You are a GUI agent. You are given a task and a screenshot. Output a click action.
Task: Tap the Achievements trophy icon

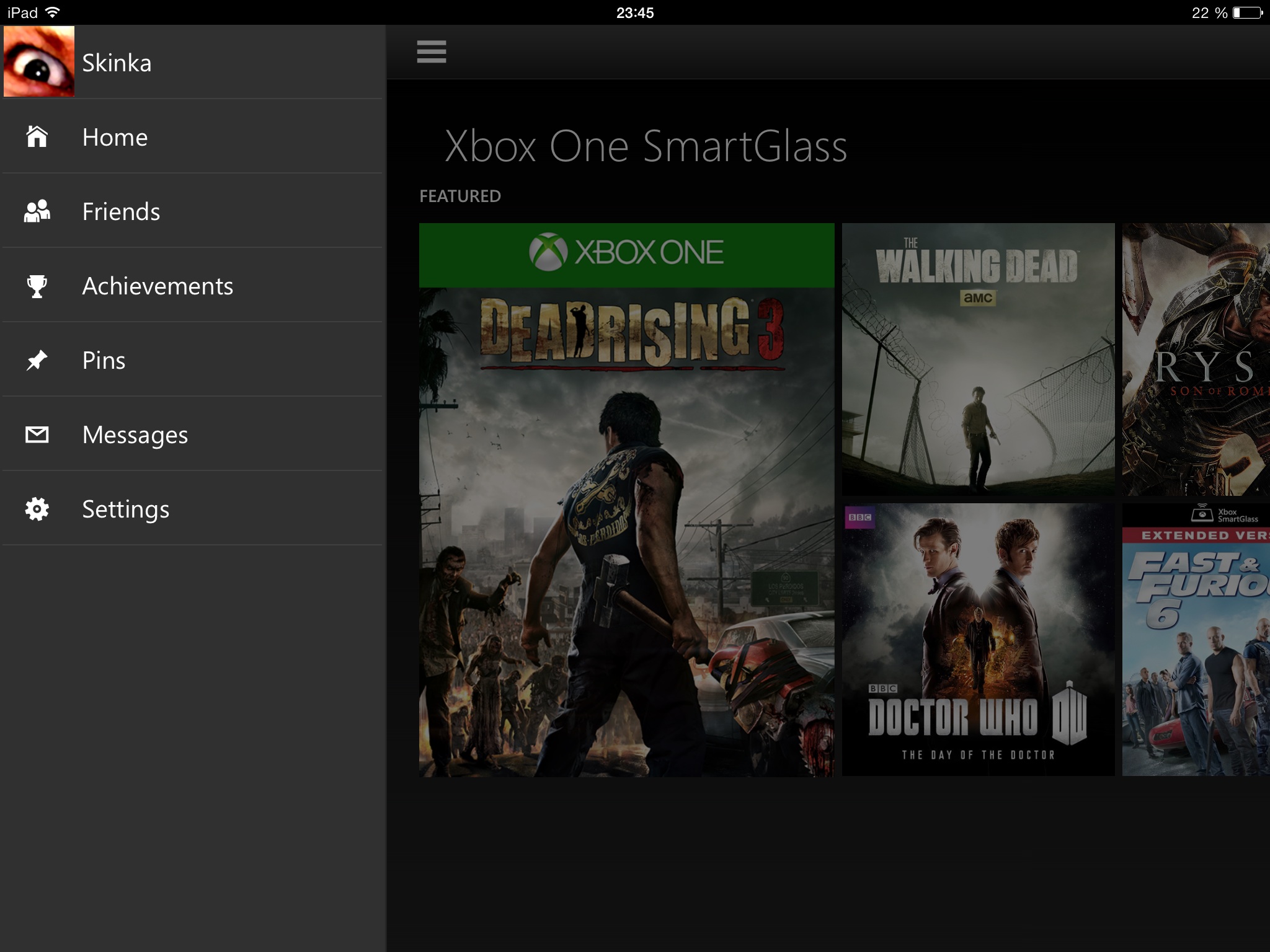pos(37,286)
